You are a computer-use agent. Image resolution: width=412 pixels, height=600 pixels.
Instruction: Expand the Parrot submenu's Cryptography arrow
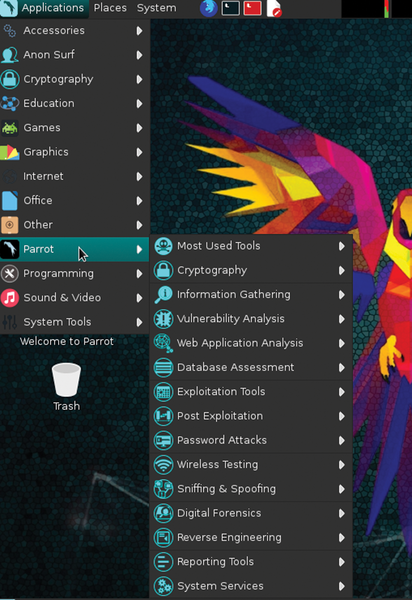[342, 271]
